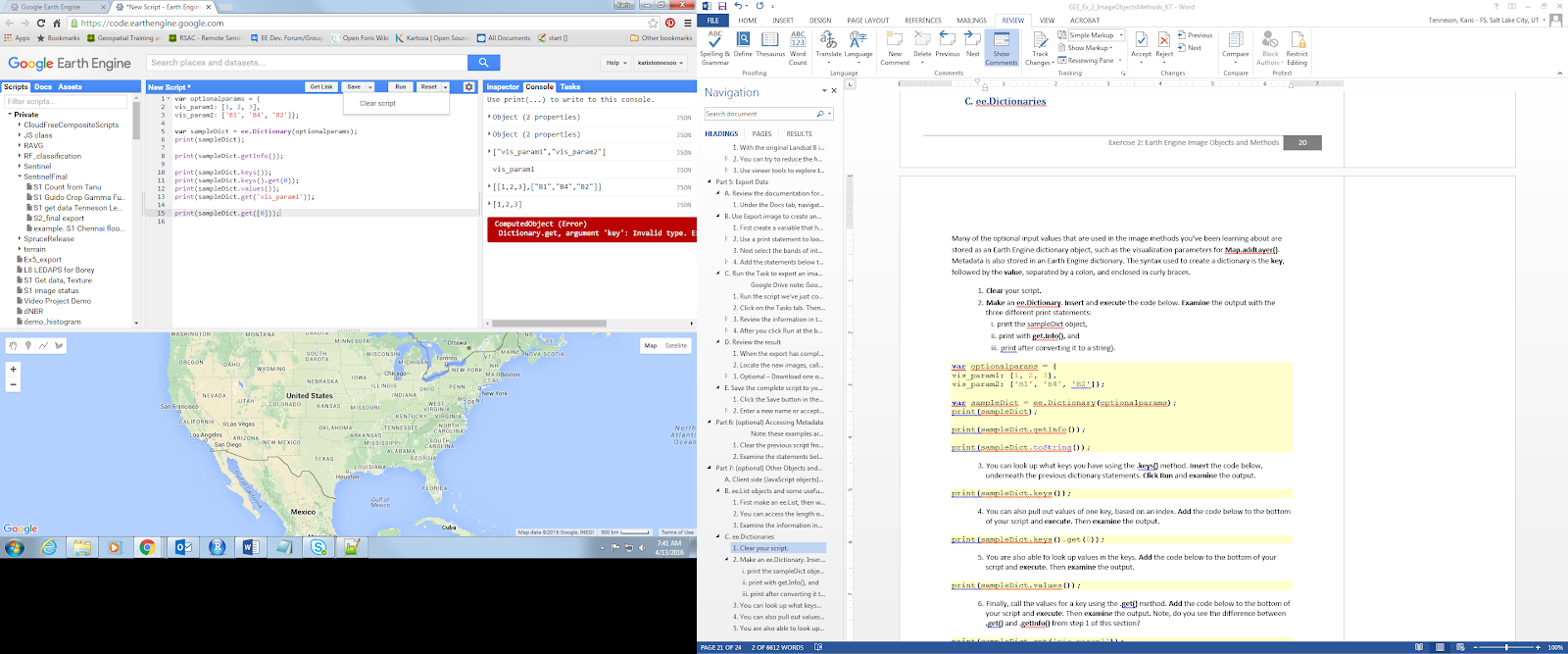
Task: Click the Translate icon in Word ribbon
Action: (828, 46)
